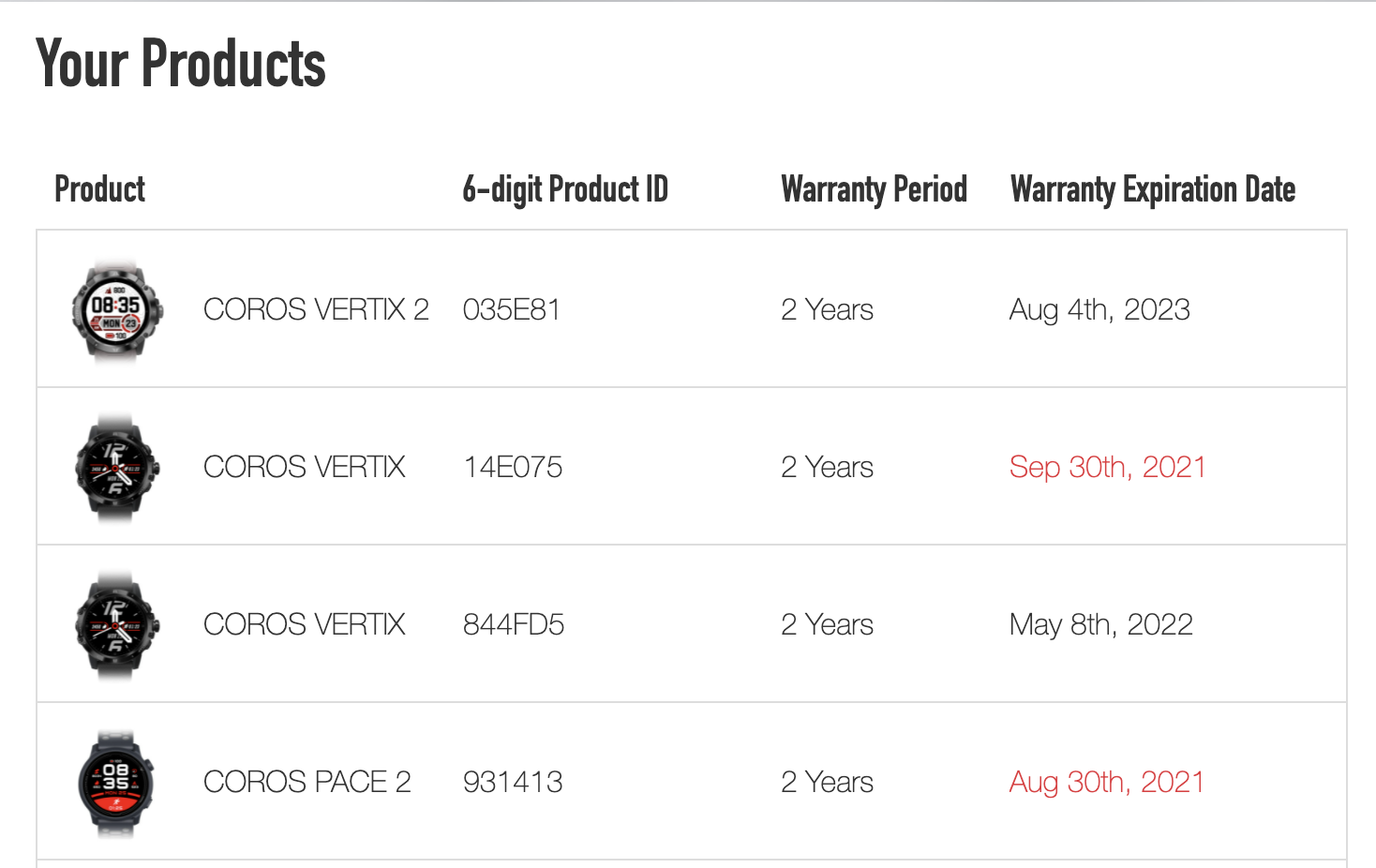The width and height of the screenshot is (1376, 868).
Task: Click the Product column header
Action: click(x=100, y=189)
